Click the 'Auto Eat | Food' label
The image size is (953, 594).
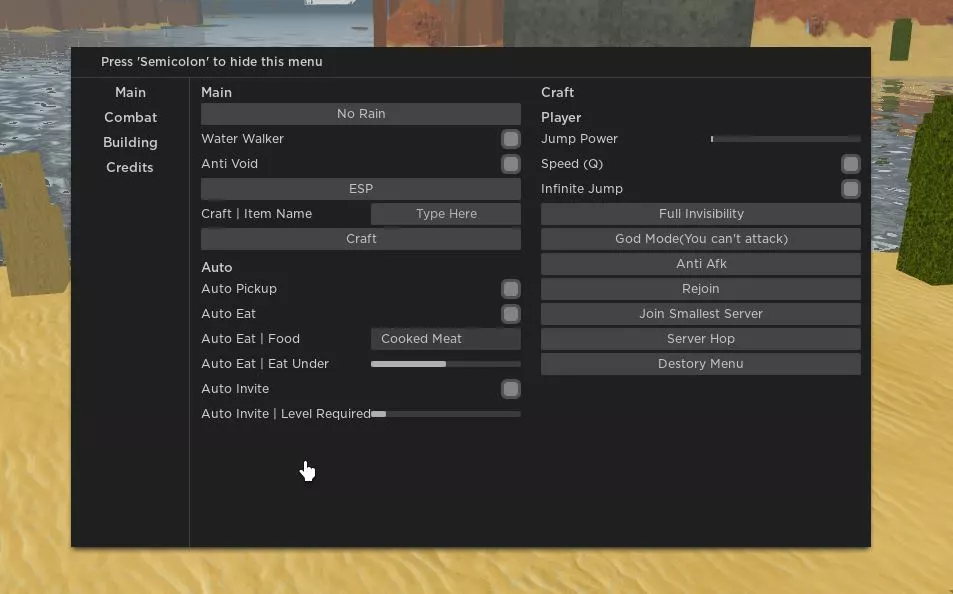(x=250, y=339)
